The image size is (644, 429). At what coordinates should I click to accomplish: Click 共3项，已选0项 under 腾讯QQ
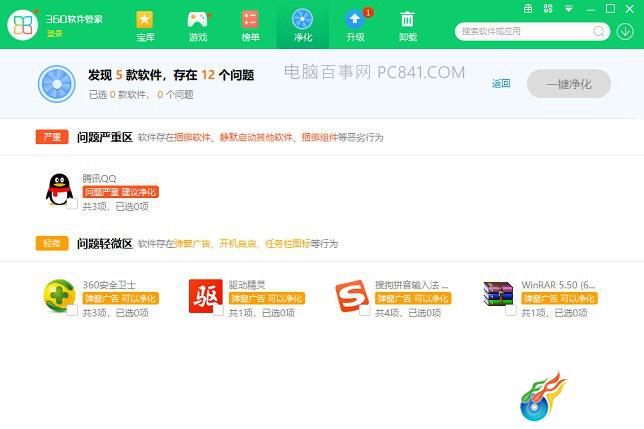pyautogui.click(x=115, y=206)
